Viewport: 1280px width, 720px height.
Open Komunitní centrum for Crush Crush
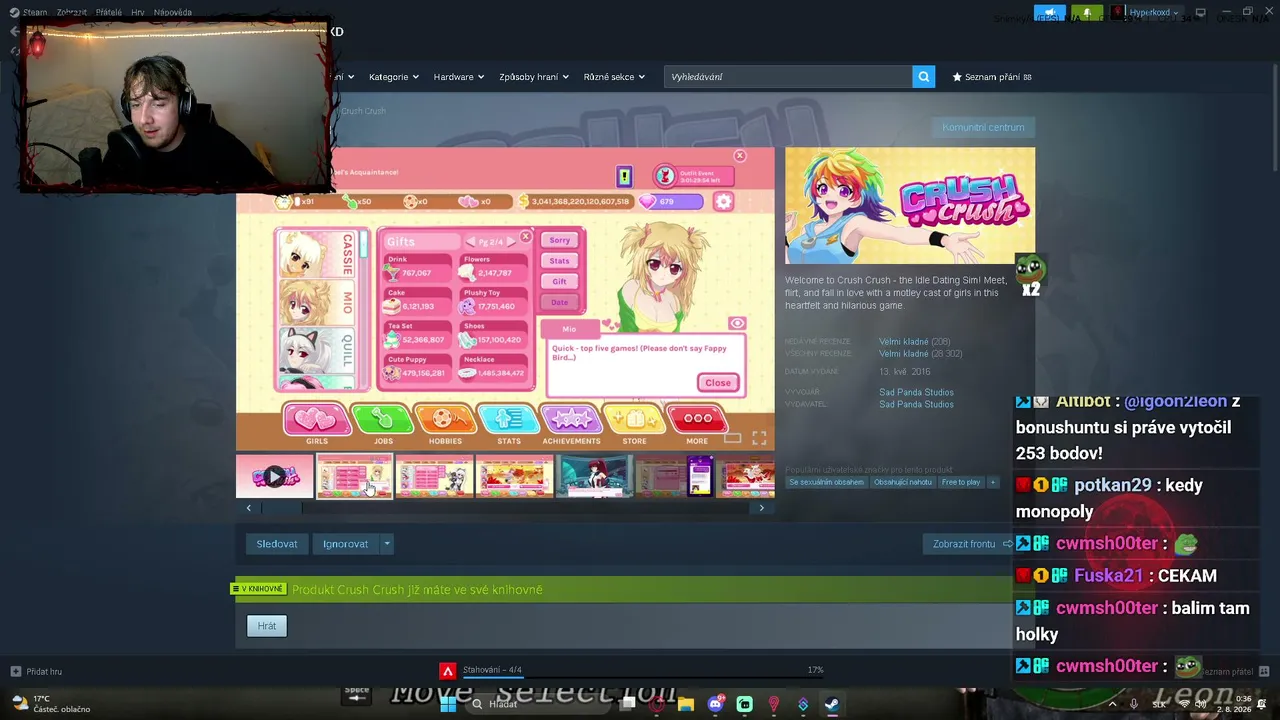click(x=983, y=127)
